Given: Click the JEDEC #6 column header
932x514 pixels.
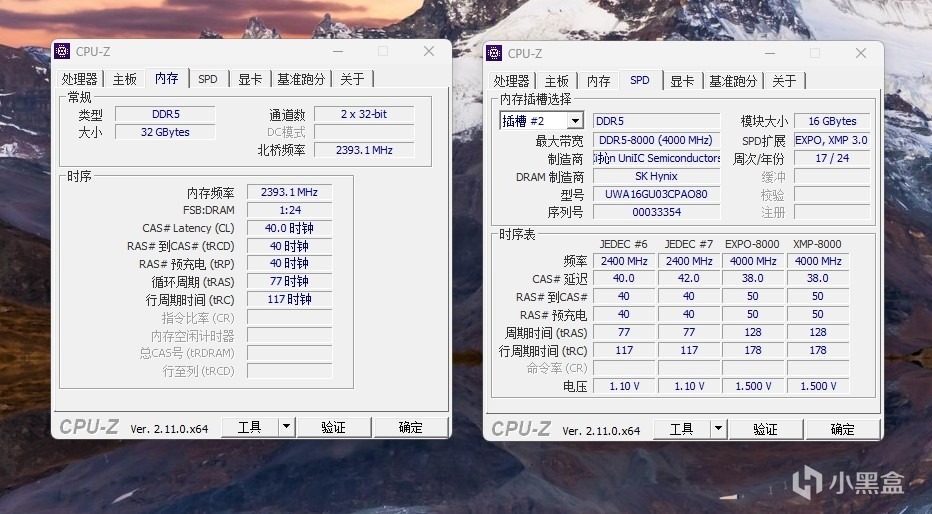Looking at the screenshot, I should point(624,244).
